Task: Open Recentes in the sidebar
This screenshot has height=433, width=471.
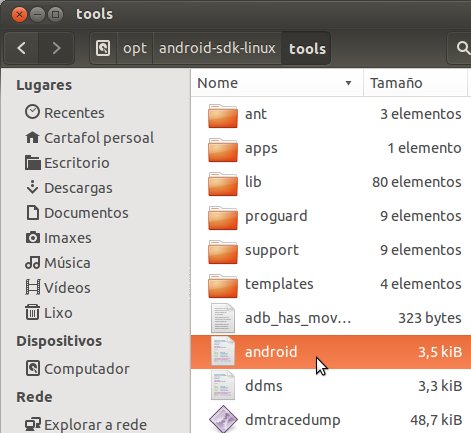Action: (74, 113)
